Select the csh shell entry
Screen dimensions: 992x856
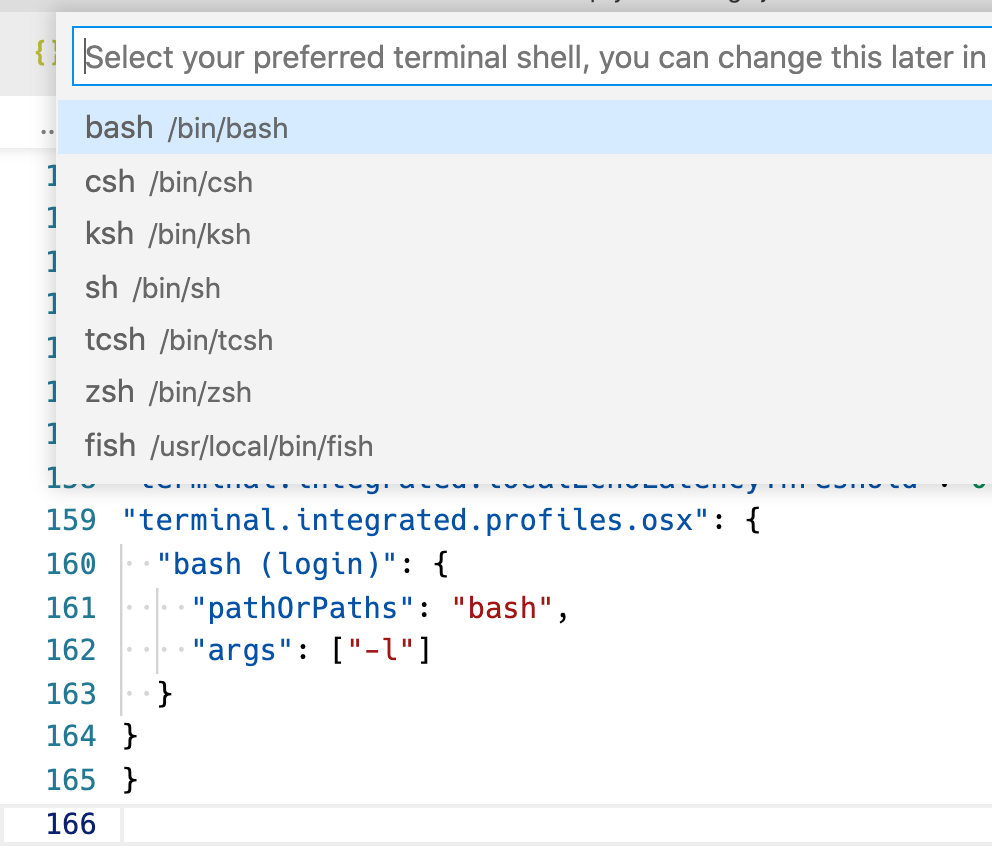coord(168,181)
